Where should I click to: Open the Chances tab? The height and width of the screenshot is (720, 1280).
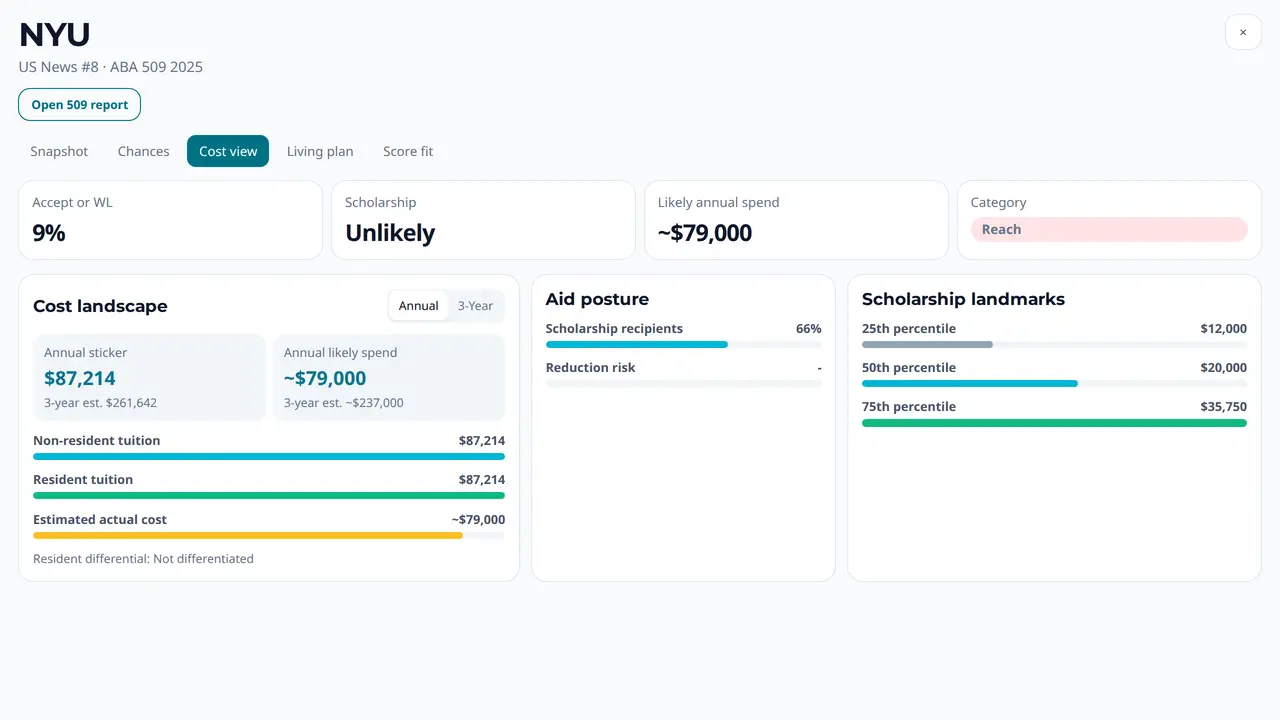point(143,151)
